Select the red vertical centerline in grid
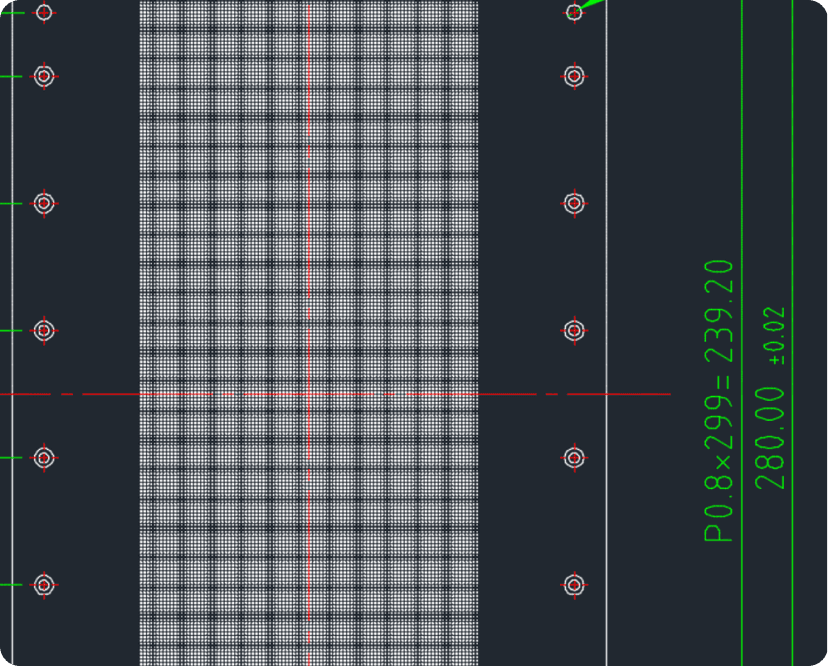This screenshot has width=828, height=666. pos(309,333)
